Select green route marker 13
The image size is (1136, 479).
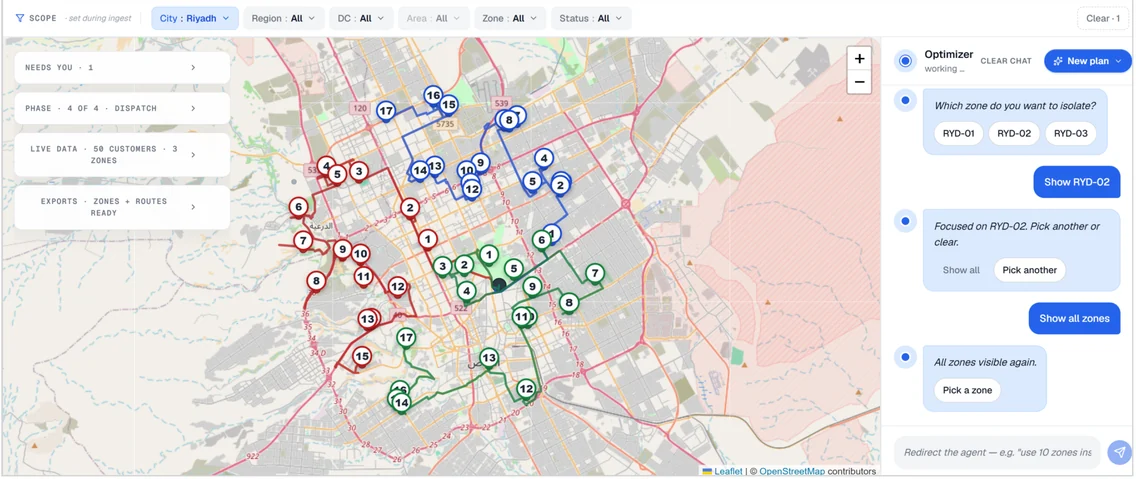[489, 357]
